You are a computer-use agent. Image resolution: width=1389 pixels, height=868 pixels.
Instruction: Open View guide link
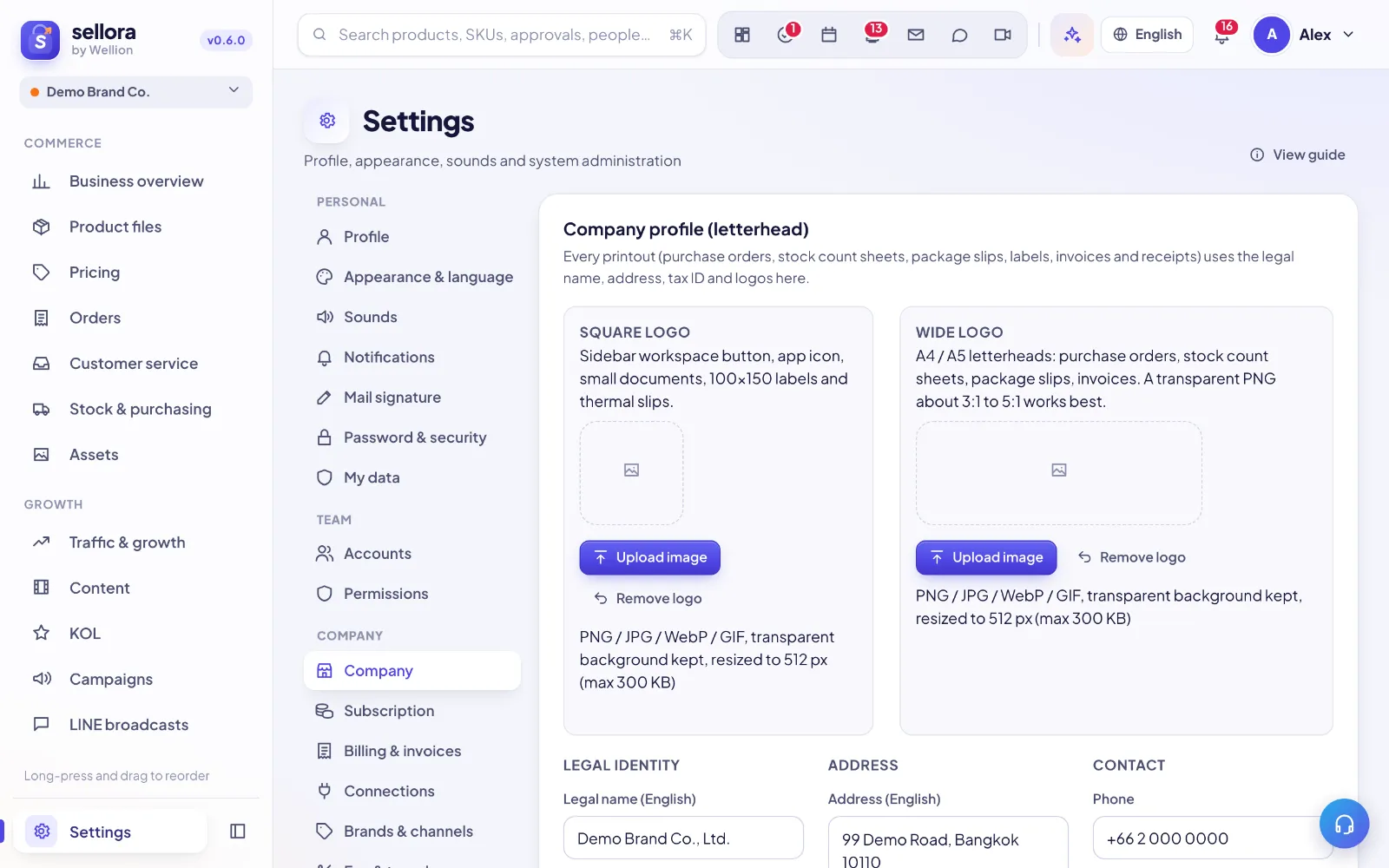coord(1298,155)
